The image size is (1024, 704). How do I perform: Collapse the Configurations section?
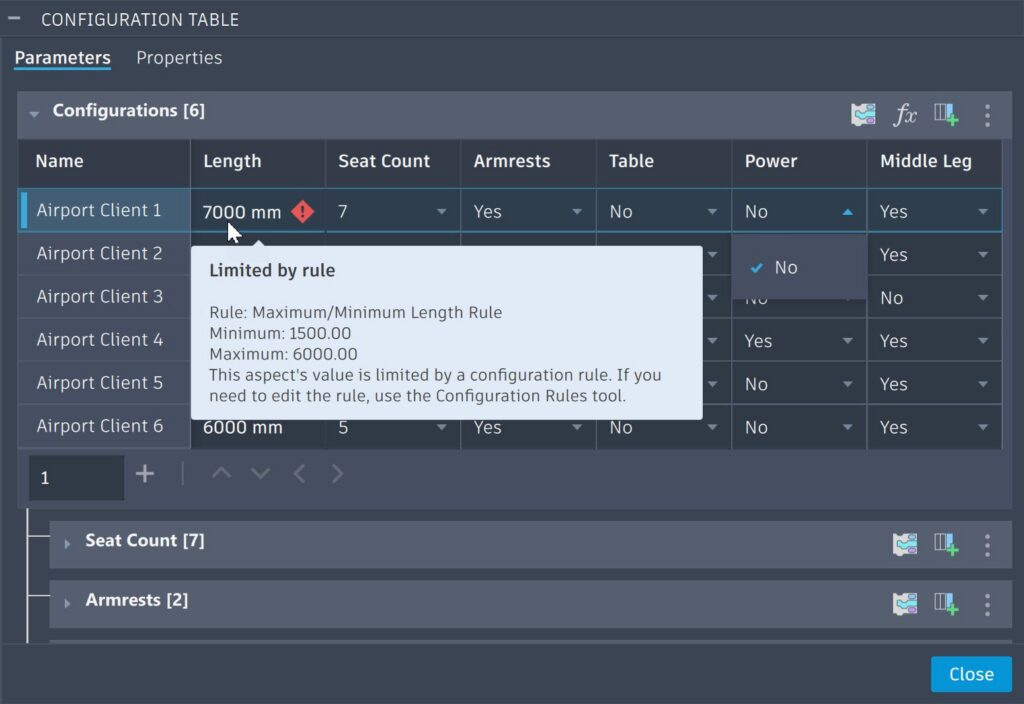(x=34, y=114)
